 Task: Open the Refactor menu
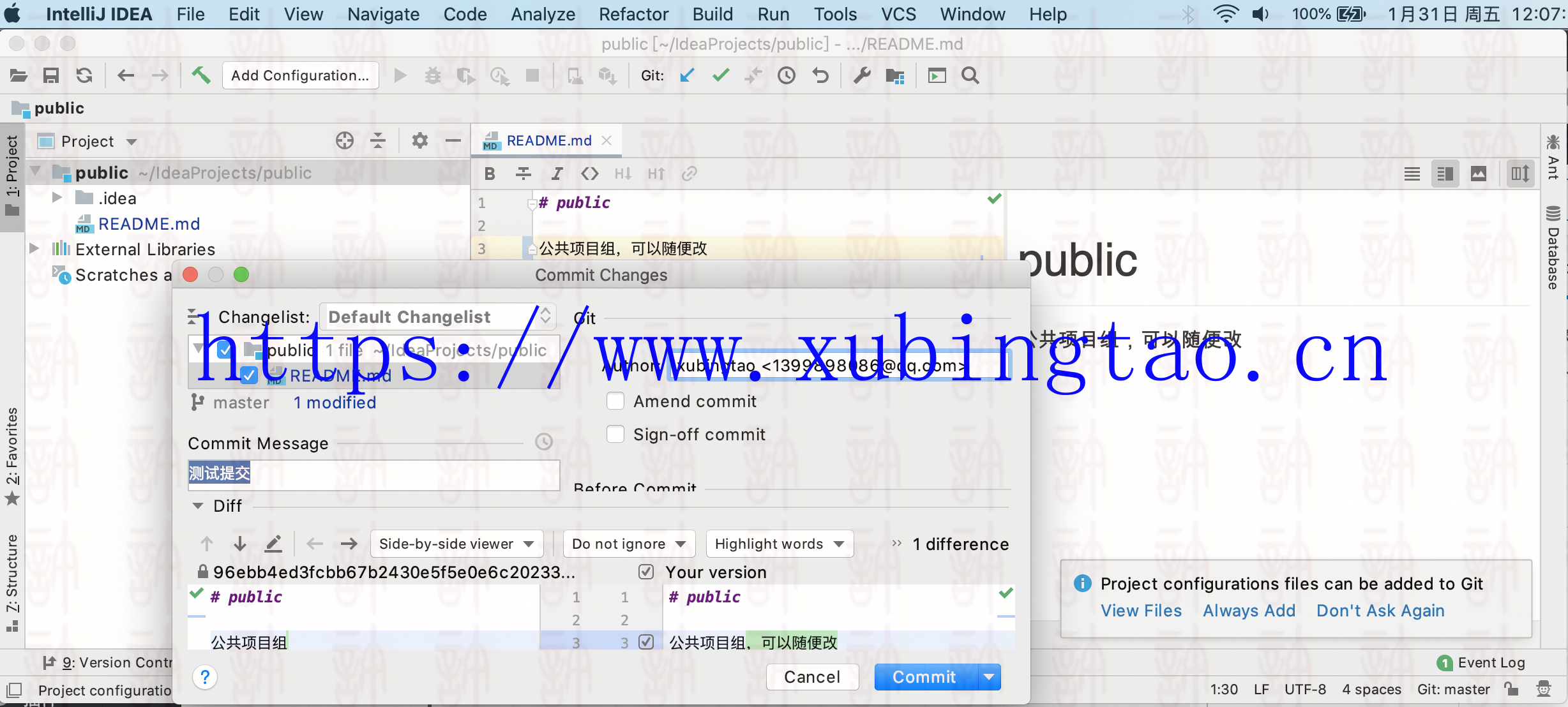(x=633, y=14)
